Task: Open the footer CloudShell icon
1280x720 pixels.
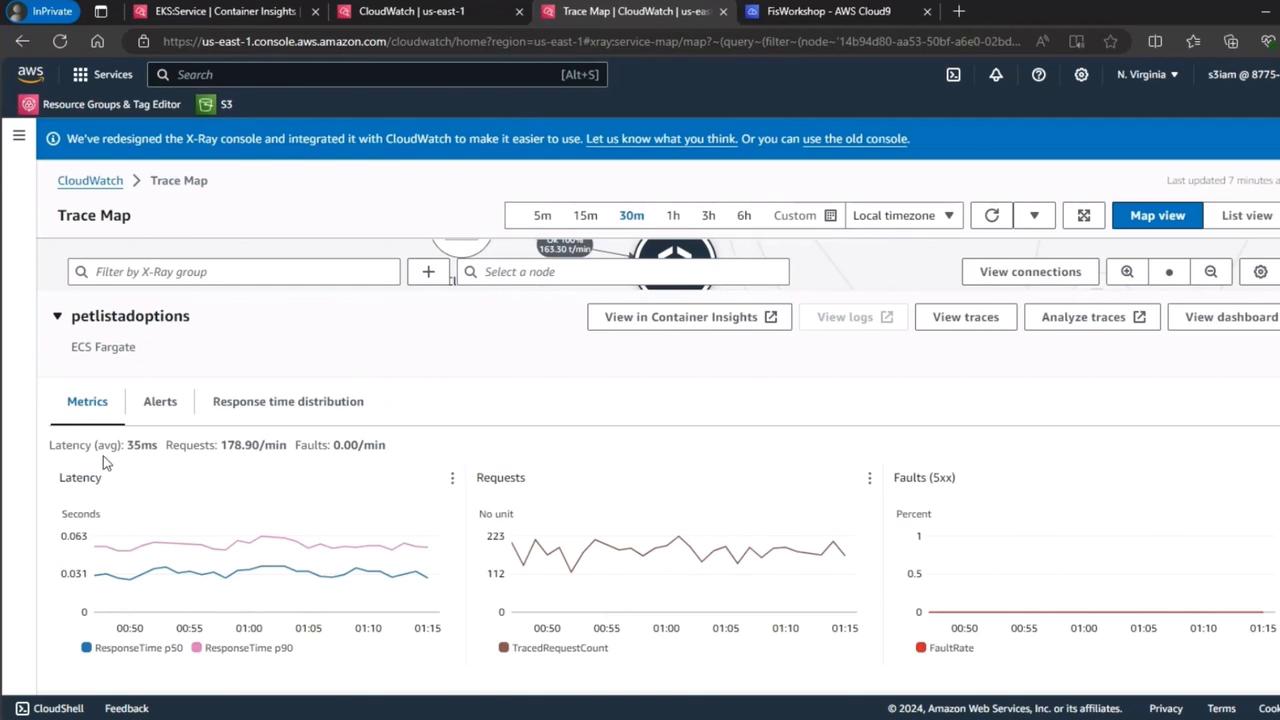Action: click(22, 708)
